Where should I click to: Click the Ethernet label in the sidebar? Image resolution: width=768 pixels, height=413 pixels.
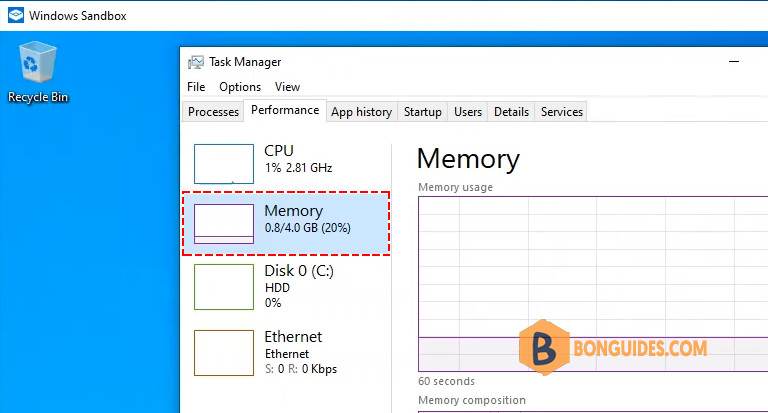[293, 337]
